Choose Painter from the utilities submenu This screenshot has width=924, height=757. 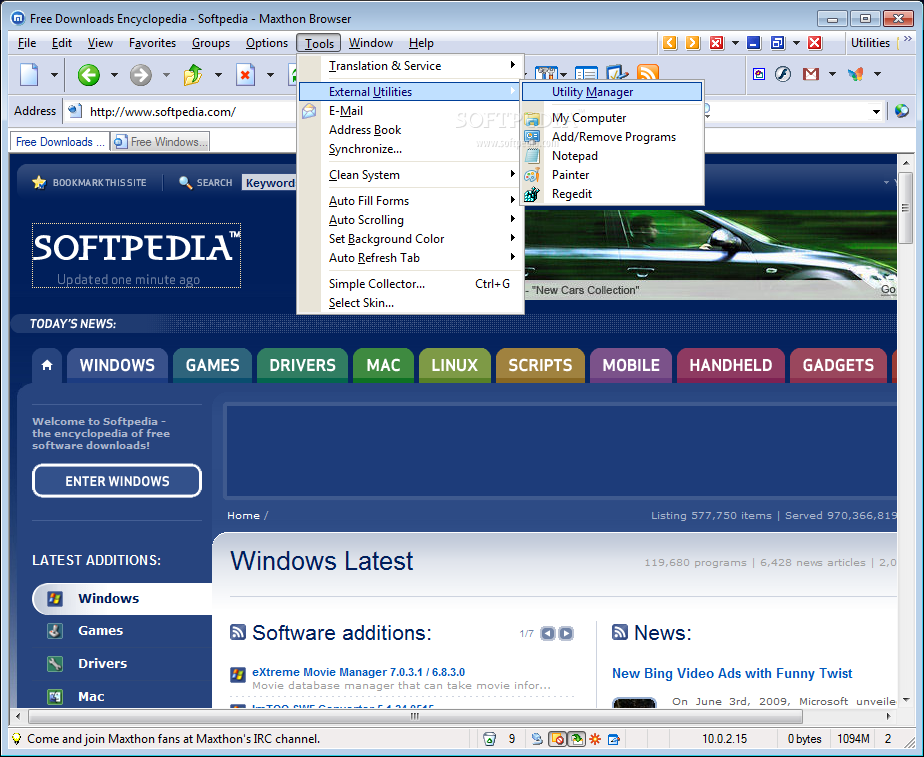tap(612, 175)
